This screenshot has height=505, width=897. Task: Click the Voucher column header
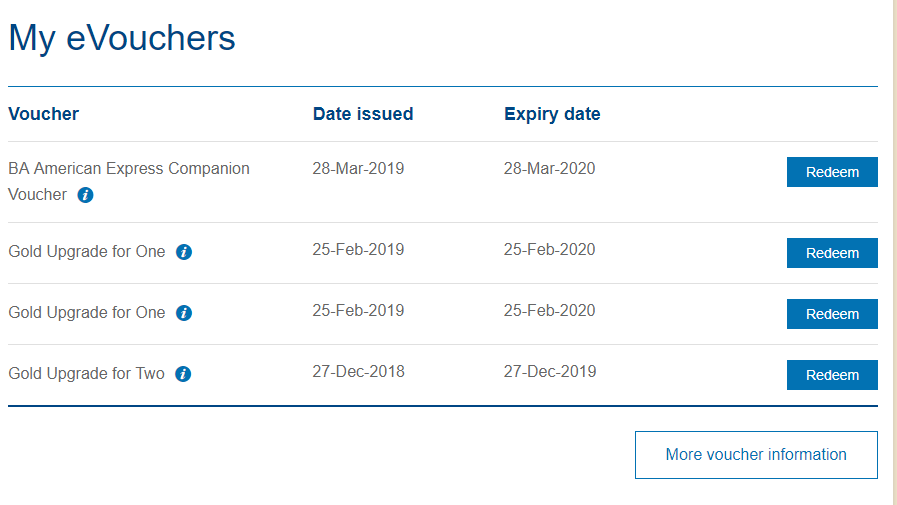point(43,114)
